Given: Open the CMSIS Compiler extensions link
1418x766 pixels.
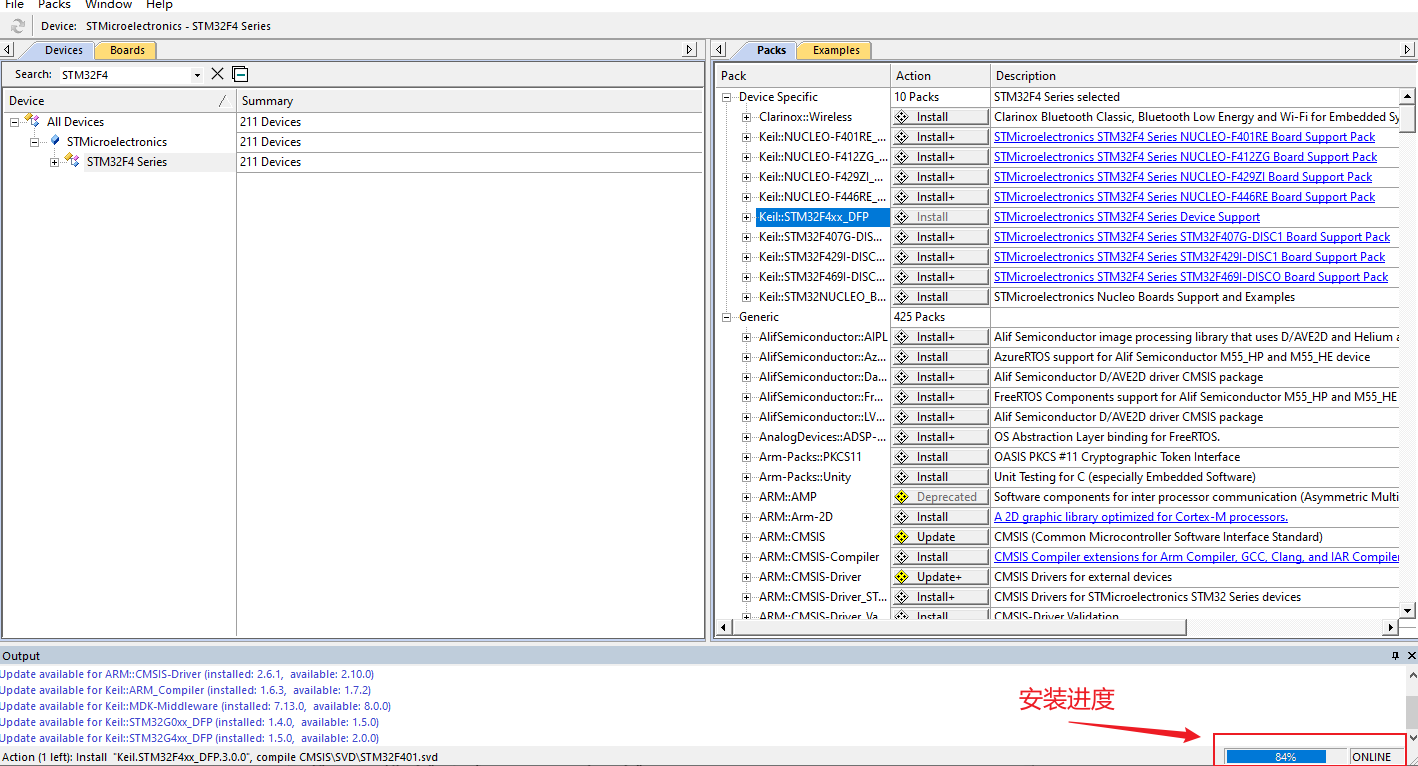Looking at the screenshot, I should (x=1196, y=557).
